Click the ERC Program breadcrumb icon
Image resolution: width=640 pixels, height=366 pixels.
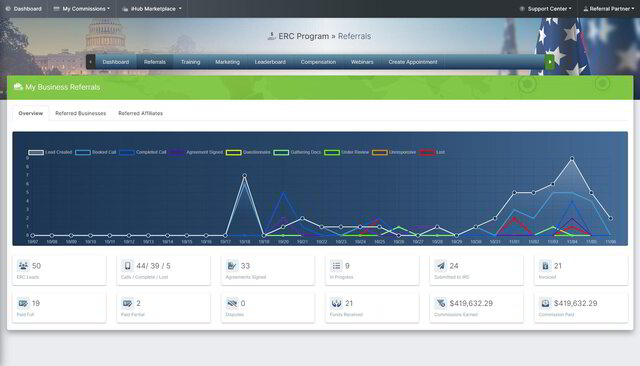(271, 36)
